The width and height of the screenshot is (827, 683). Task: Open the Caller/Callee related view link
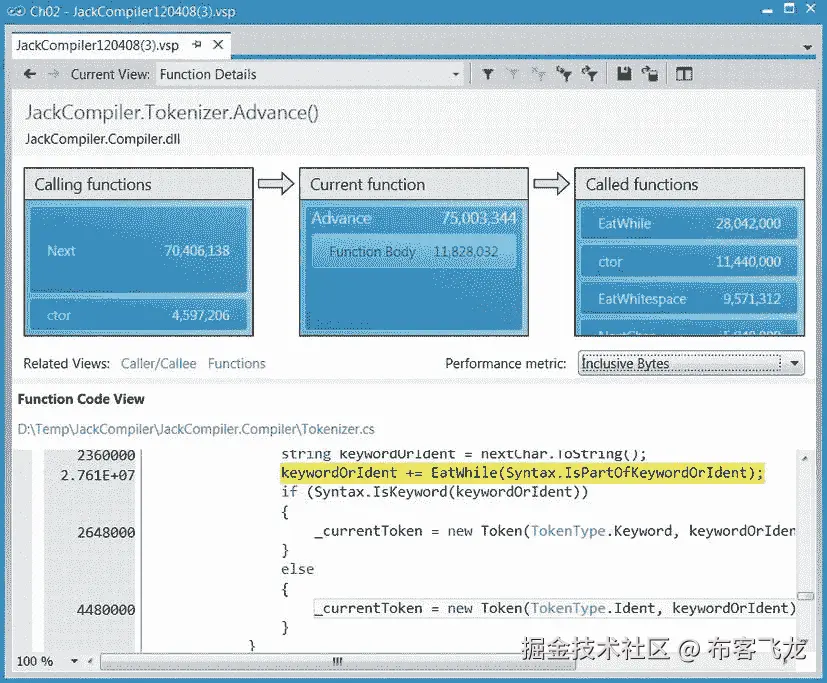tap(158, 363)
